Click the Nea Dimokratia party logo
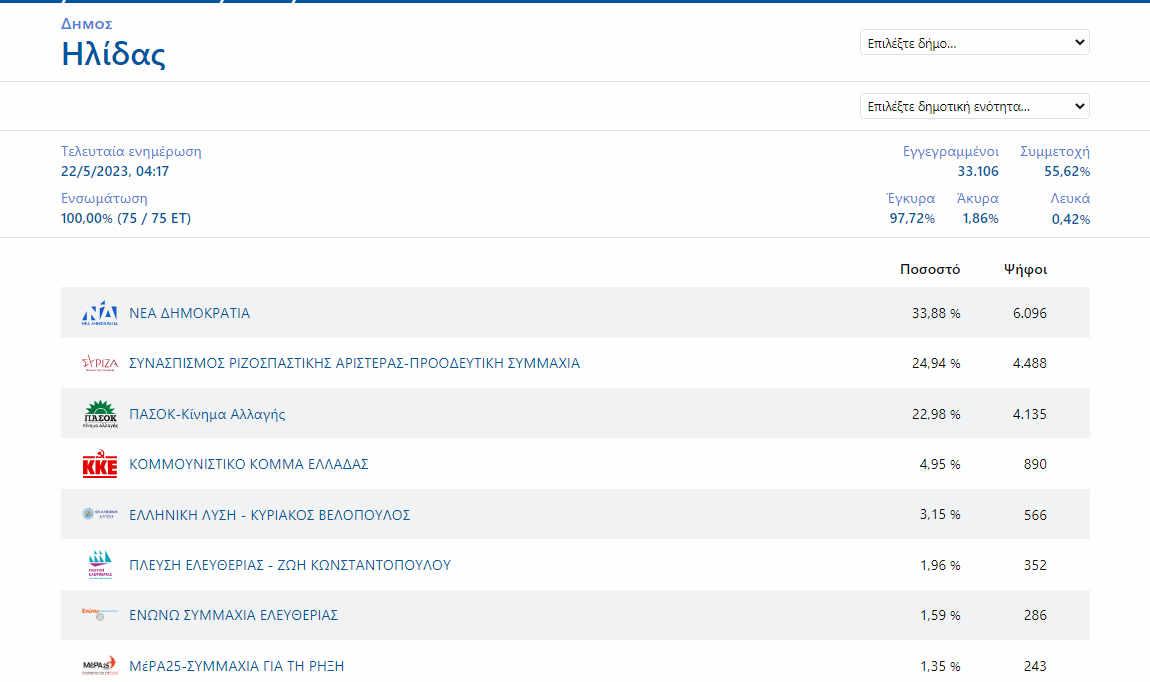 tap(100, 313)
